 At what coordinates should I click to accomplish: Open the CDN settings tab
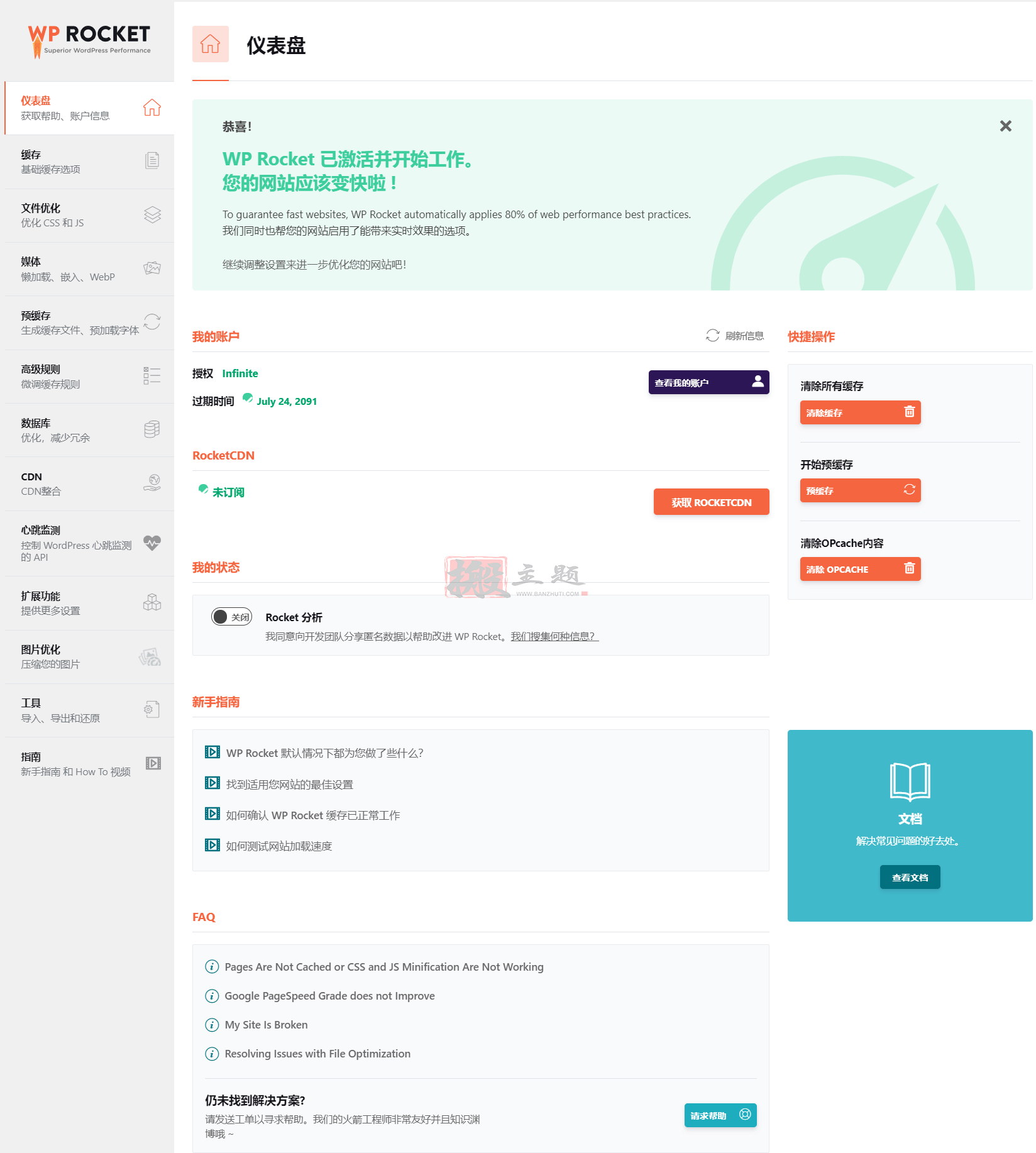pyautogui.click(x=89, y=484)
